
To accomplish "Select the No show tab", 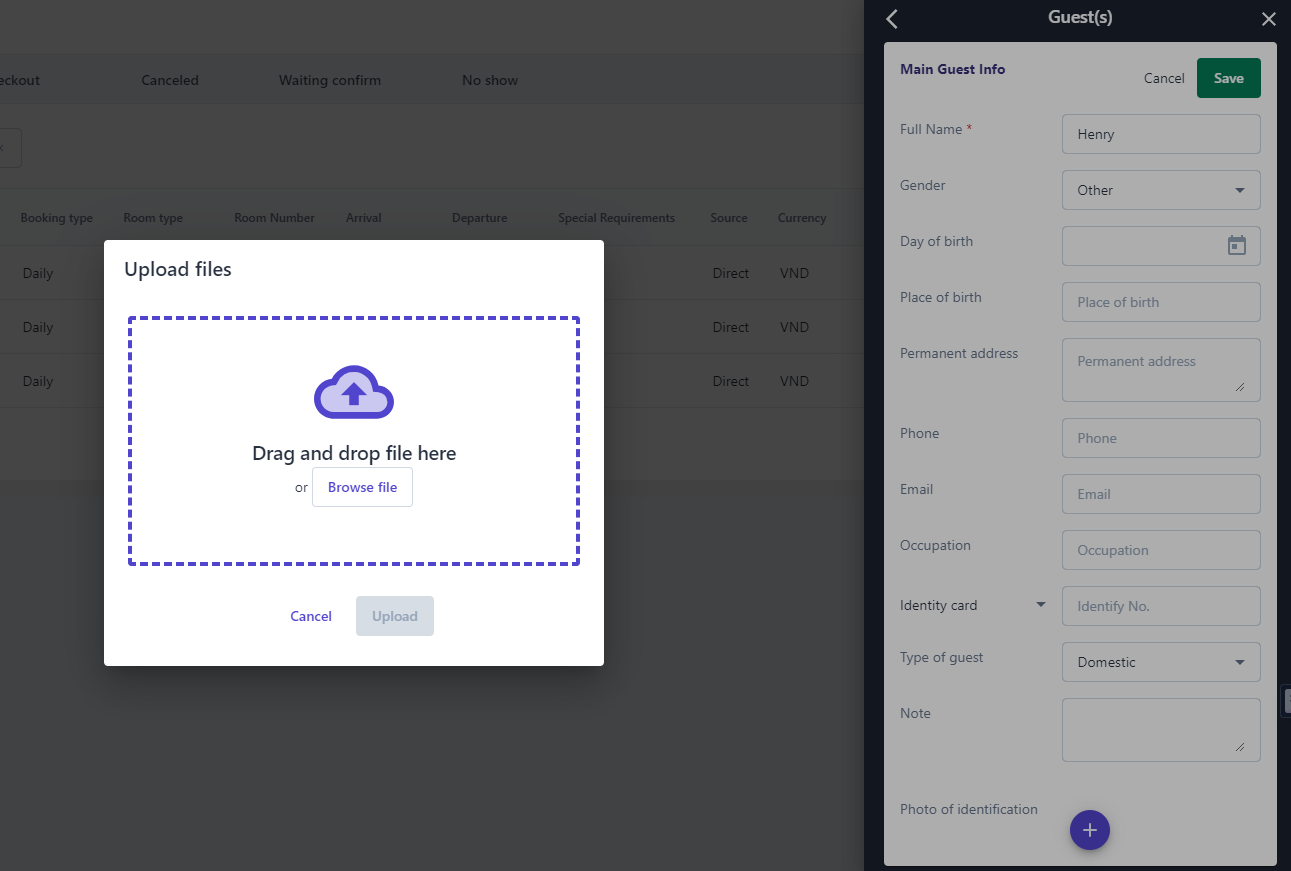I will click(x=490, y=80).
